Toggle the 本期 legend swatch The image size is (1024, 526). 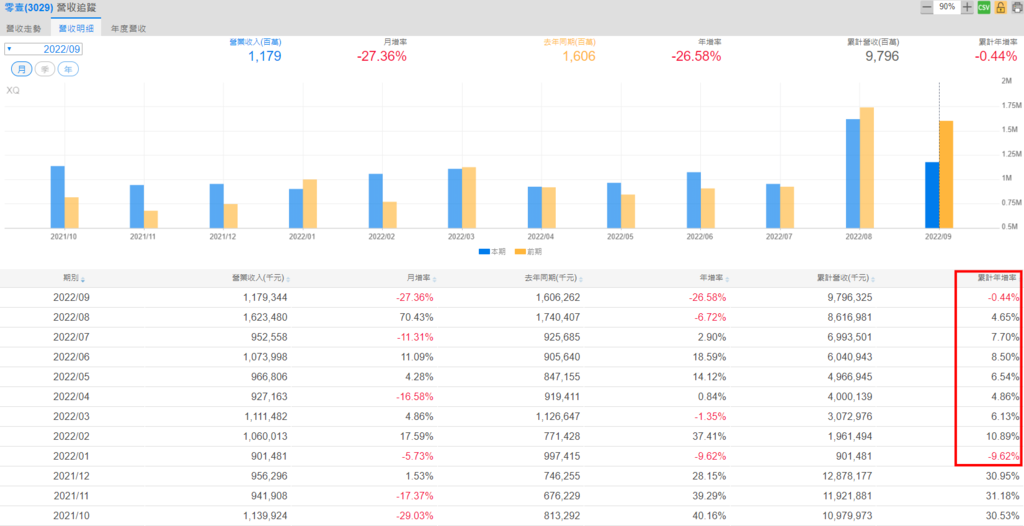pyautogui.click(x=484, y=251)
